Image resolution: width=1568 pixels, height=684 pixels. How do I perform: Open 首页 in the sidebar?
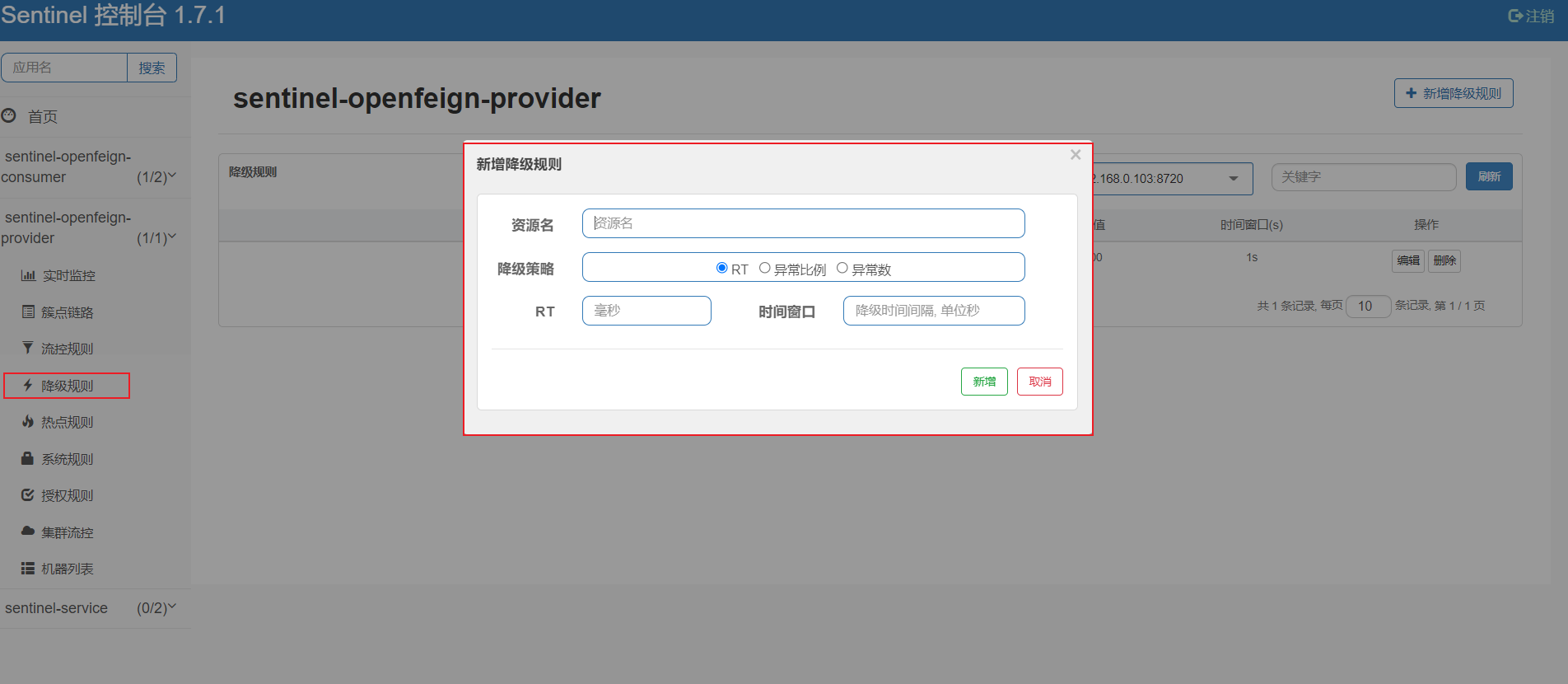click(x=43, y=117)
